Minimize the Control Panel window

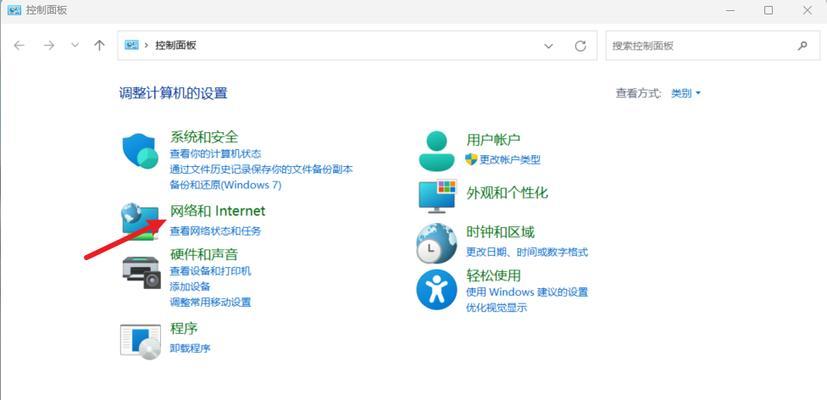(730, 10)
